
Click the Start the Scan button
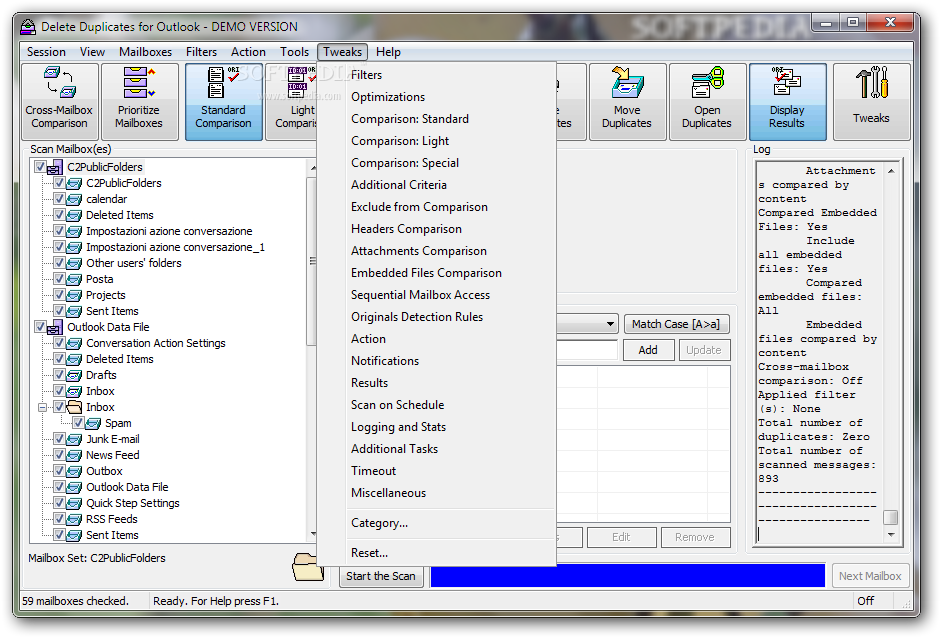tap(380, 577)
